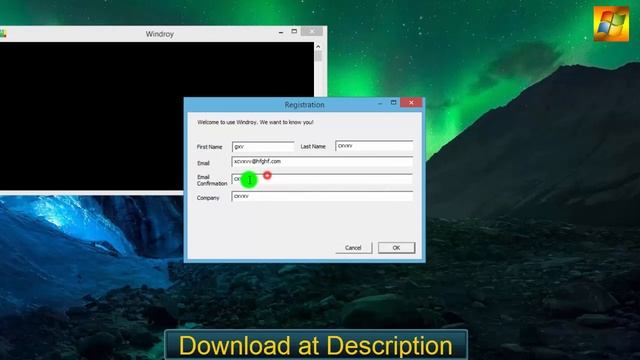Click the 'Email Confirmation' label
The height and width of the screenshot is (360, 640).
(x=212, y=180)
